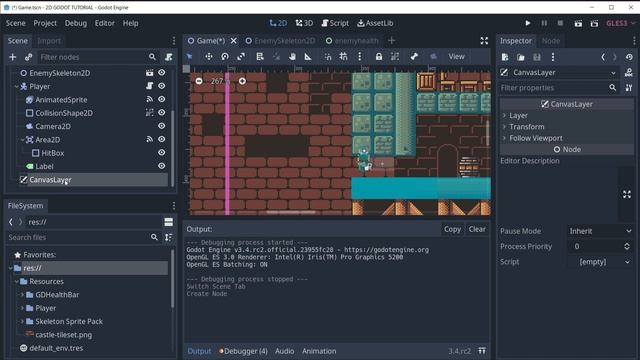Activate the Ruler Mode tool
The image size is (640, 360).
click(x=308, y=57)
